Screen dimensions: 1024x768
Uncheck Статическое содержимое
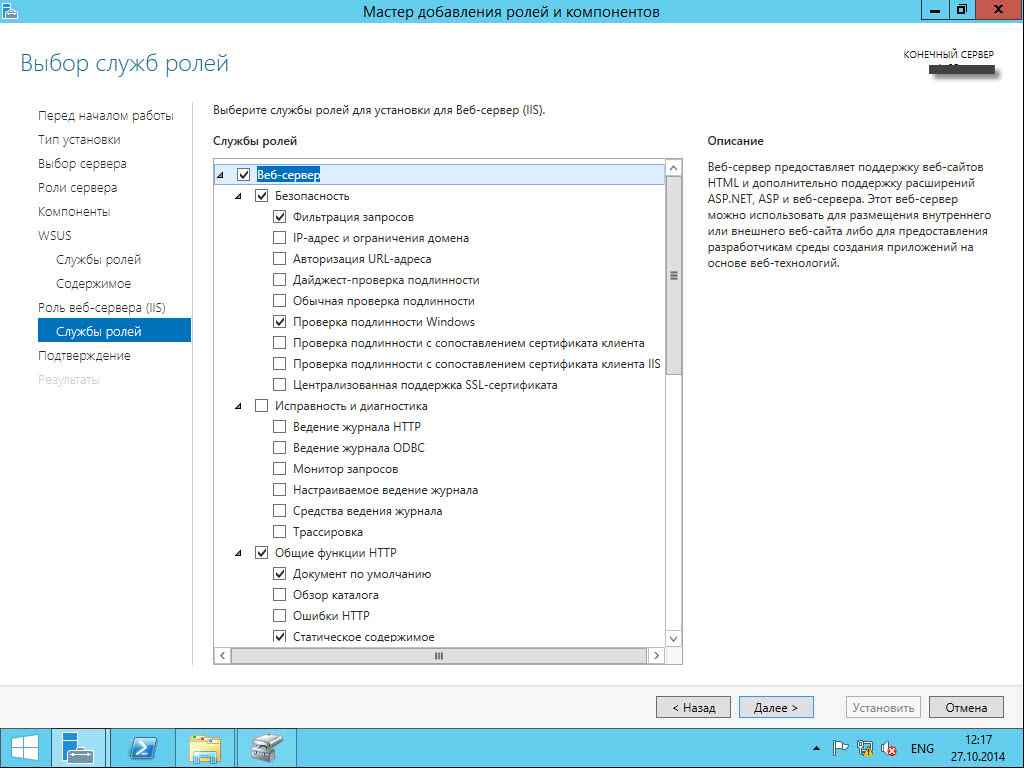[x=280, y=636]
